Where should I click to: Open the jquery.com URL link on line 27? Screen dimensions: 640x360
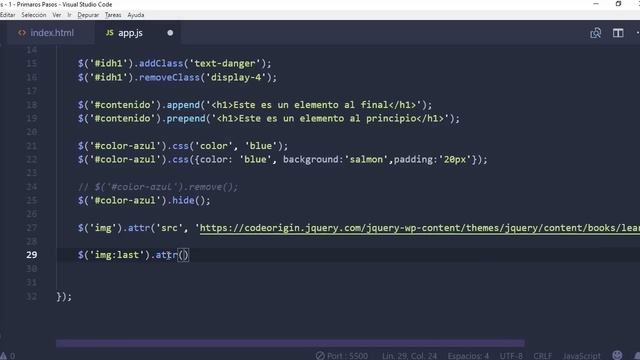tap(420, 228)
